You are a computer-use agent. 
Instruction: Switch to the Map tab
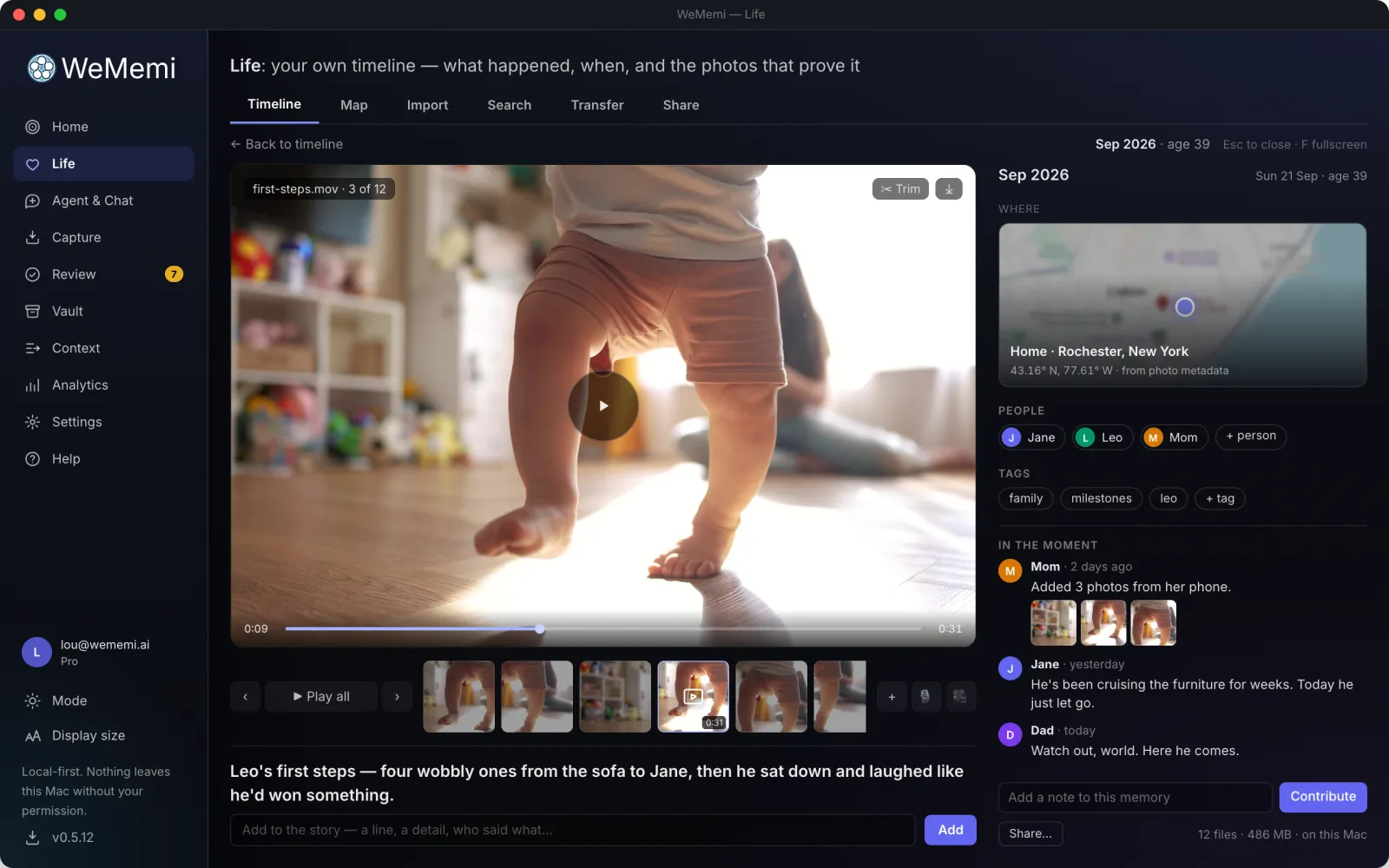tap(354, 105)
